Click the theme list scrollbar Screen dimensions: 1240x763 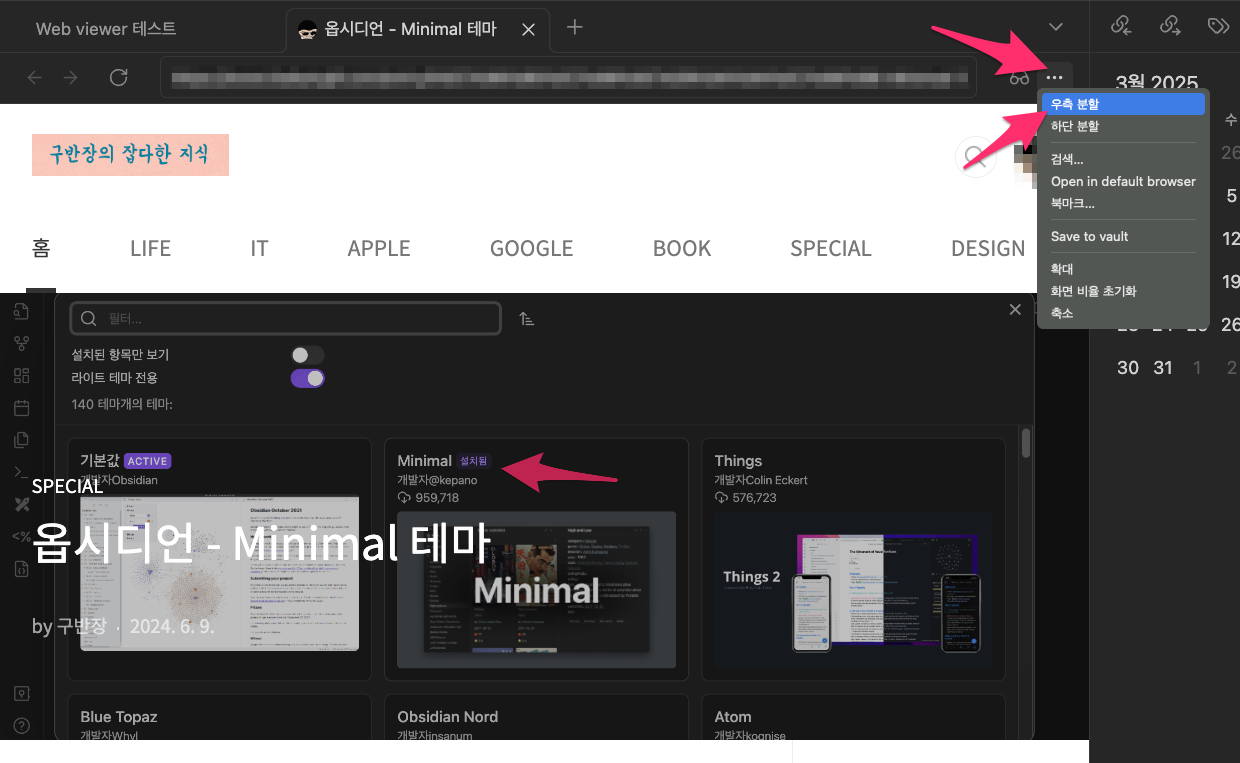1026,443
